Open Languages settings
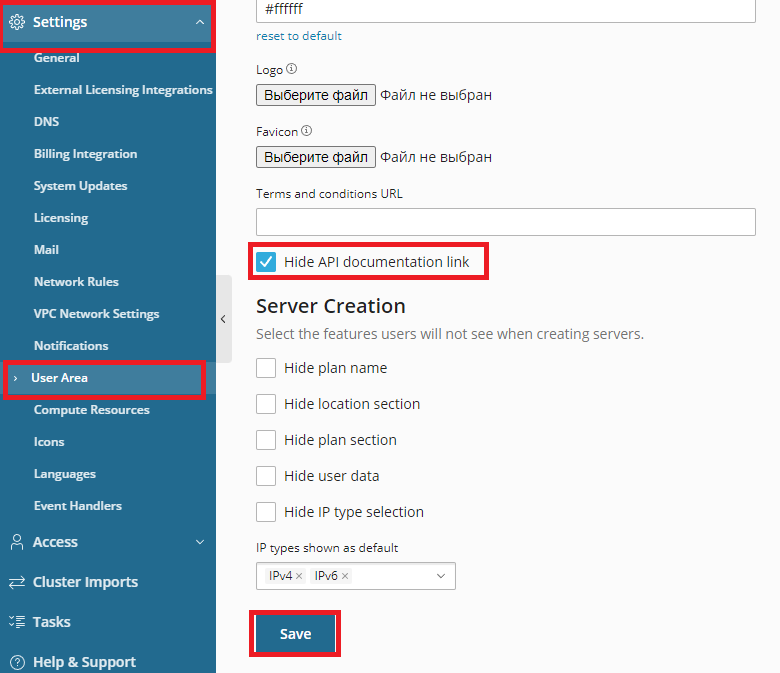780x673 pixels. point(65,474)
